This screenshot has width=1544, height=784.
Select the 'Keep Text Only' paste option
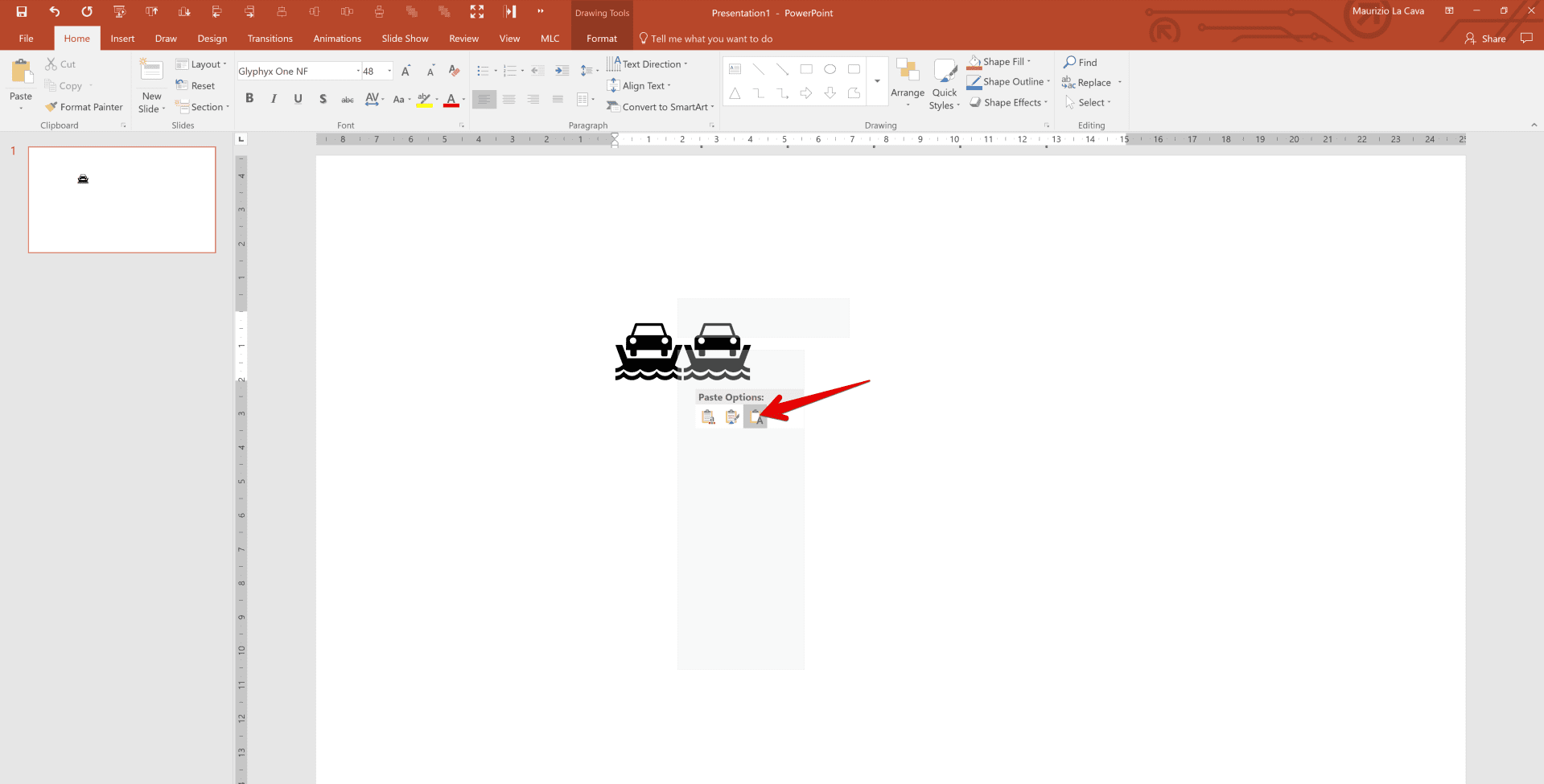pyautogui.click(x=755, y=417)
